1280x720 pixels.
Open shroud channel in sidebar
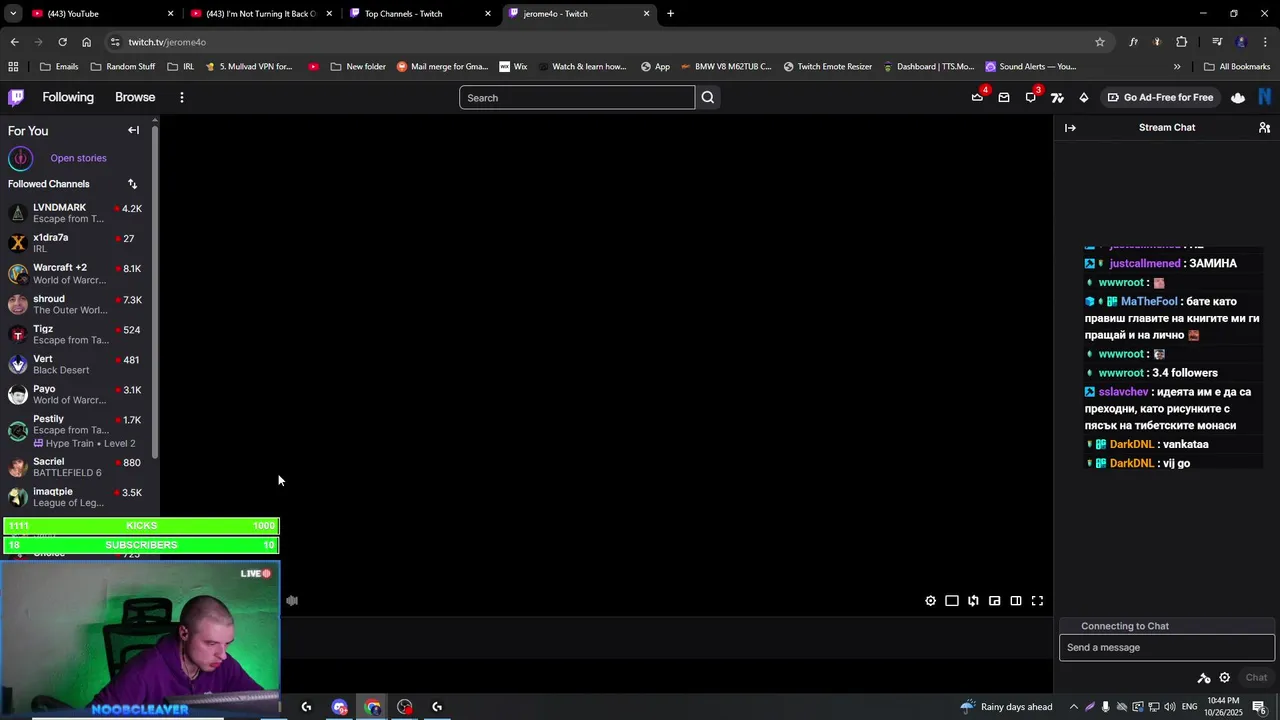coord(76,304)
